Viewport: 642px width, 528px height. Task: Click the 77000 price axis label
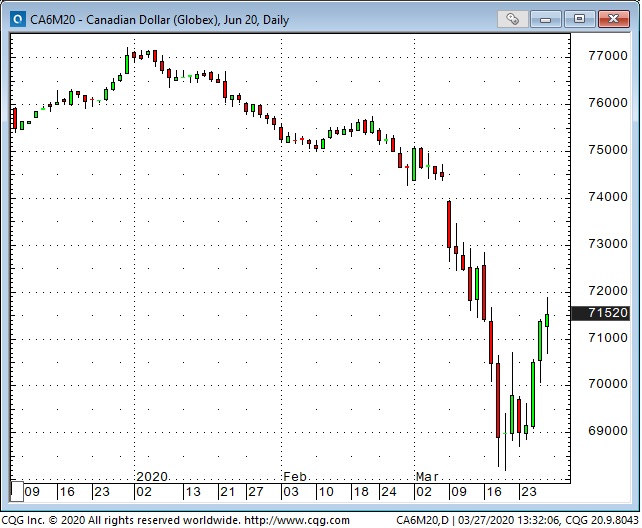(608, 56)
